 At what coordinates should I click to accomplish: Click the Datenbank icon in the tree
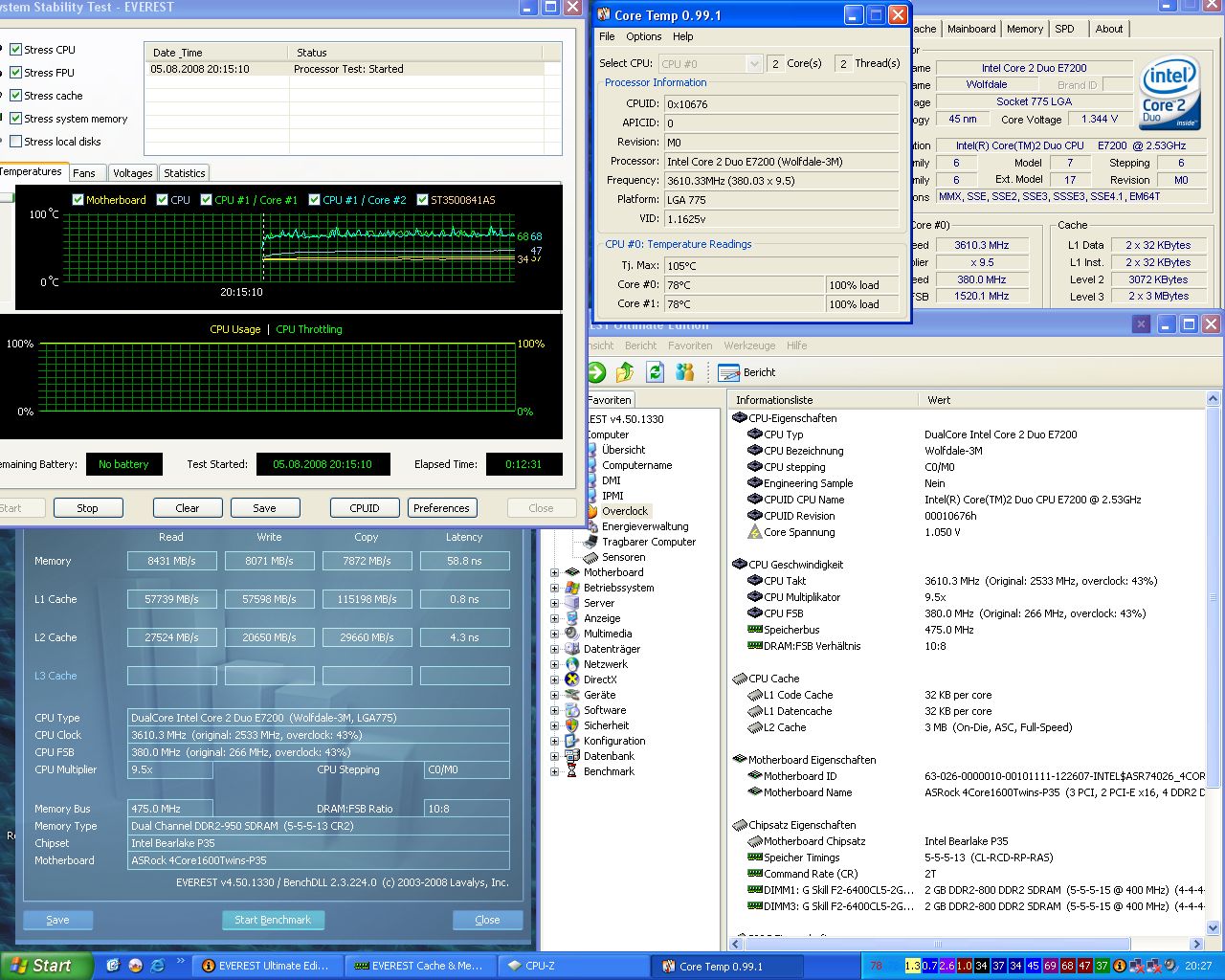[572, 756]
